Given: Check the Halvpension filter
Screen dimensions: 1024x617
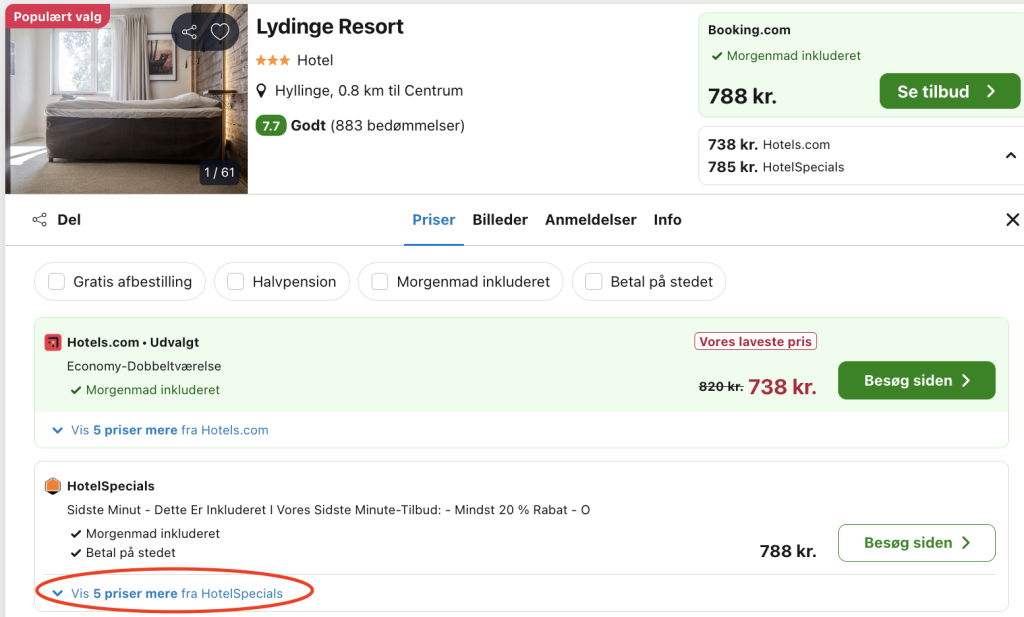Looking at the screenshot, I should click(236, 282).
